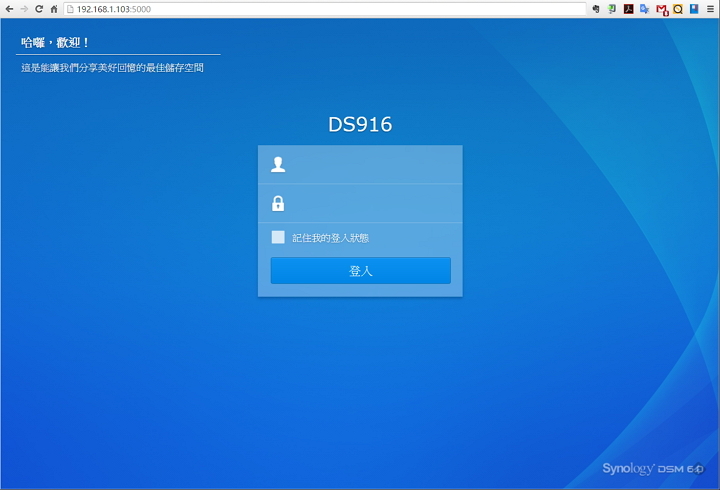Click the 哈囉，歡迎！ welcome heading
This screenshot has width=720, height=490.
56,43
